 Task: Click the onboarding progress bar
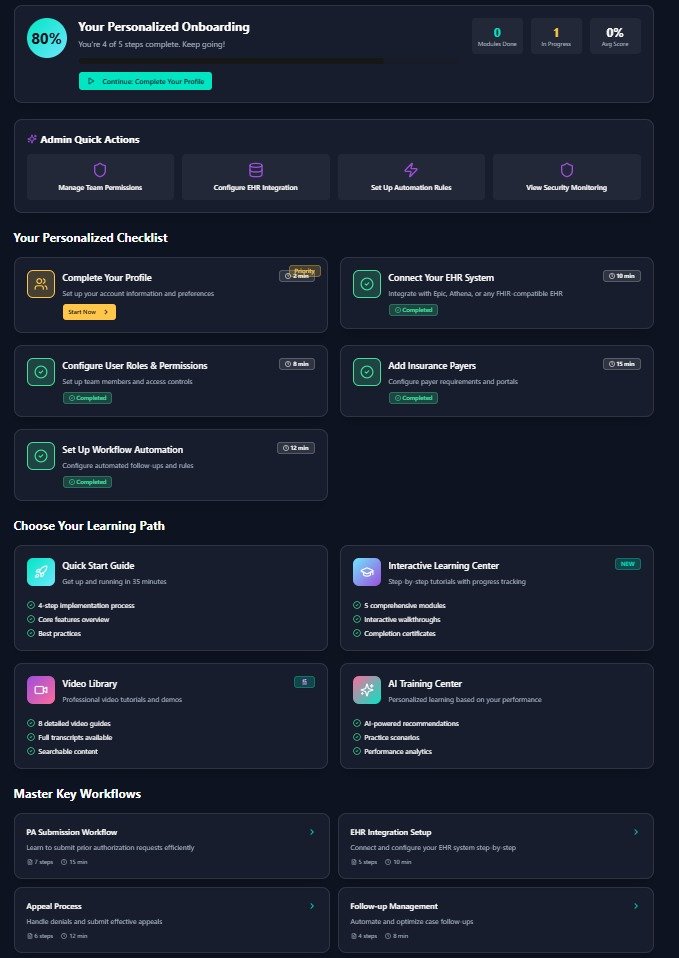tap(230, 61)
